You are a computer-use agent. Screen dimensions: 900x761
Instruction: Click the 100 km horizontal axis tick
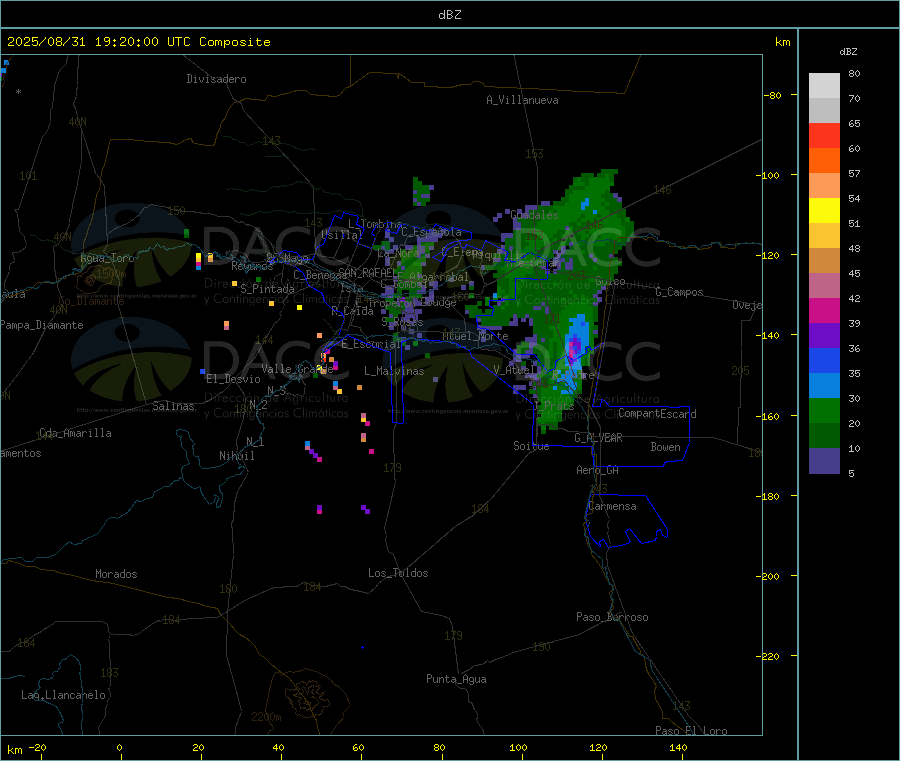[518, 747]
